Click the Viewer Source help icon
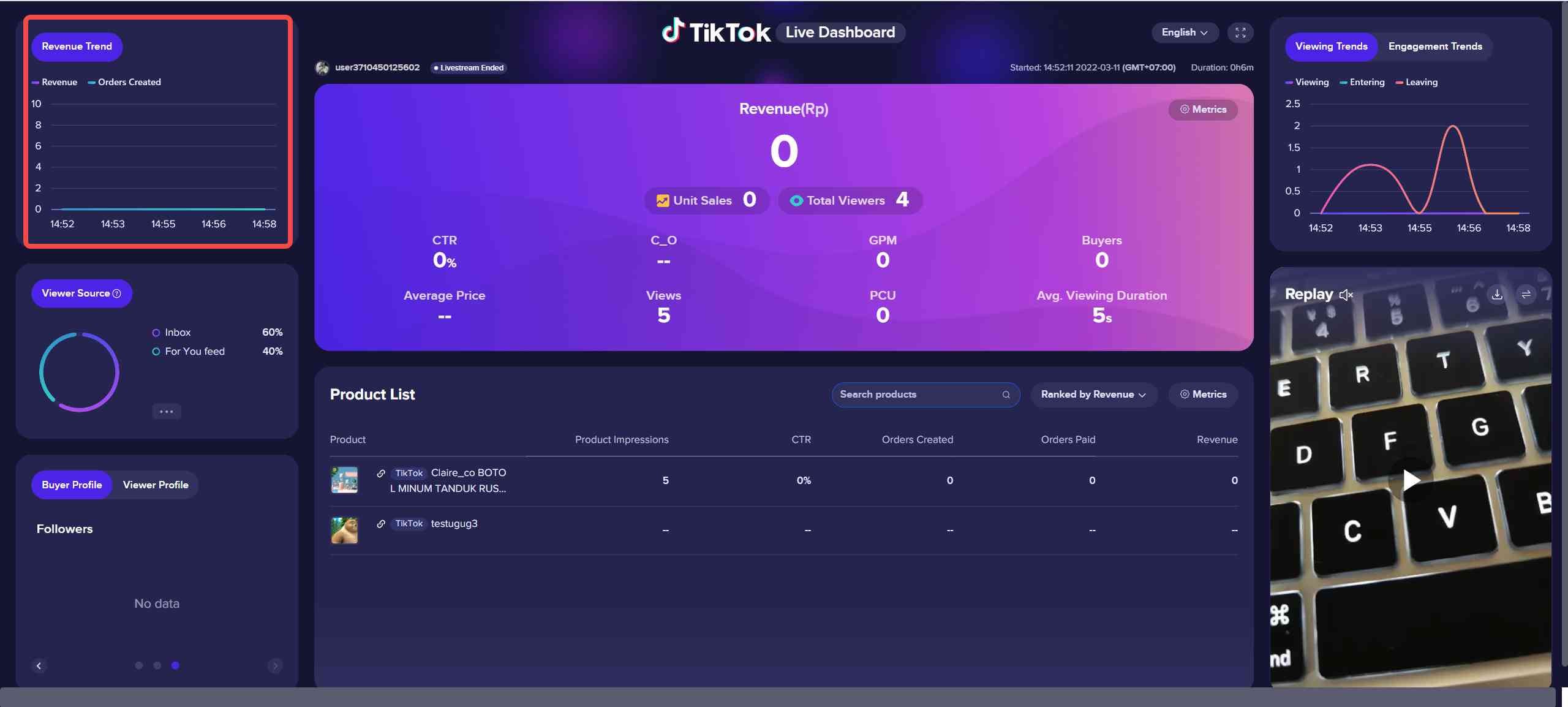The image size is (1568, 707). coord(117,293)
